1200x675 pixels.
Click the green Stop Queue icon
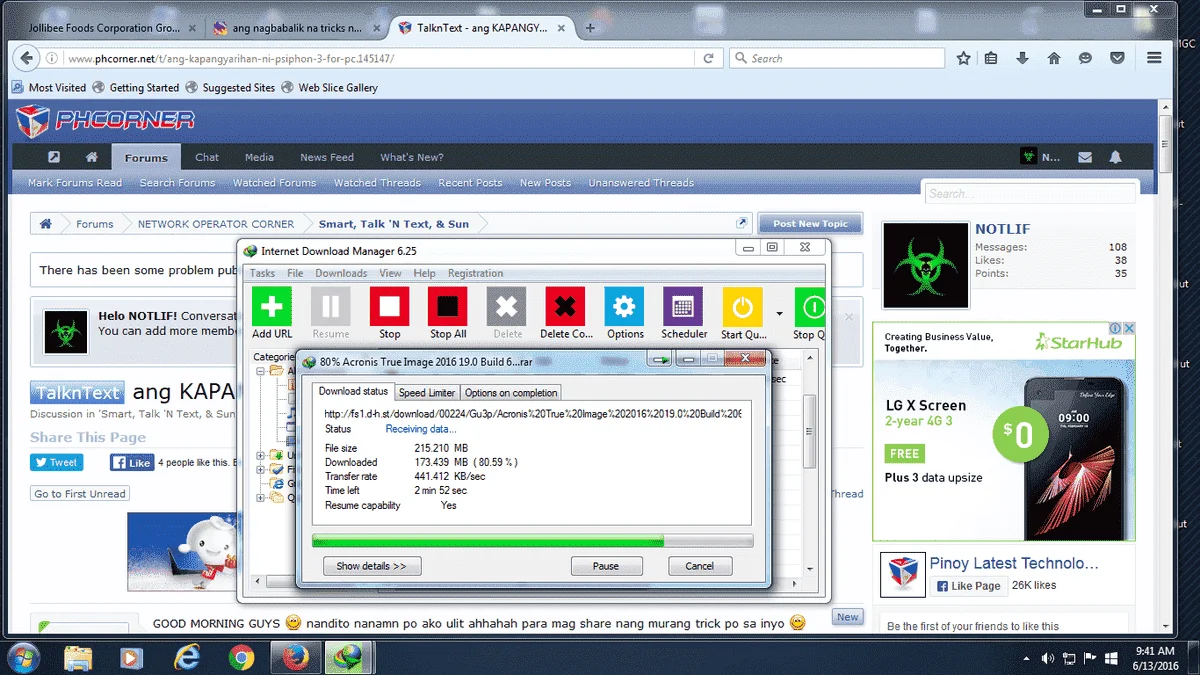point(810,306)
